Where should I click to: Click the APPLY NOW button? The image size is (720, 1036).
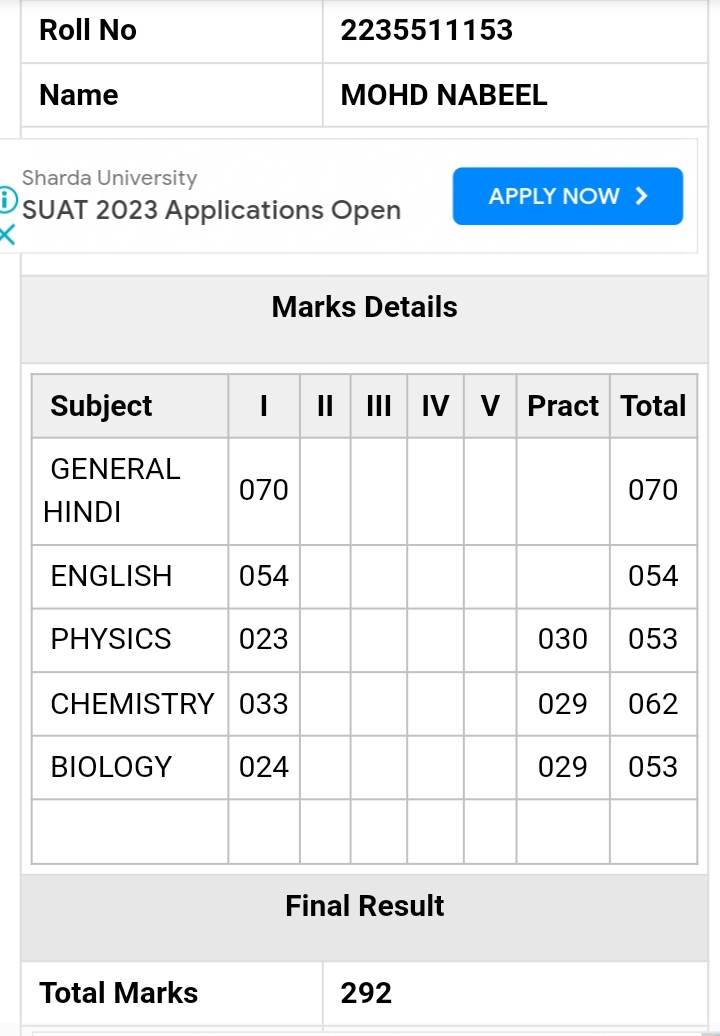click(x=567, y=196)
